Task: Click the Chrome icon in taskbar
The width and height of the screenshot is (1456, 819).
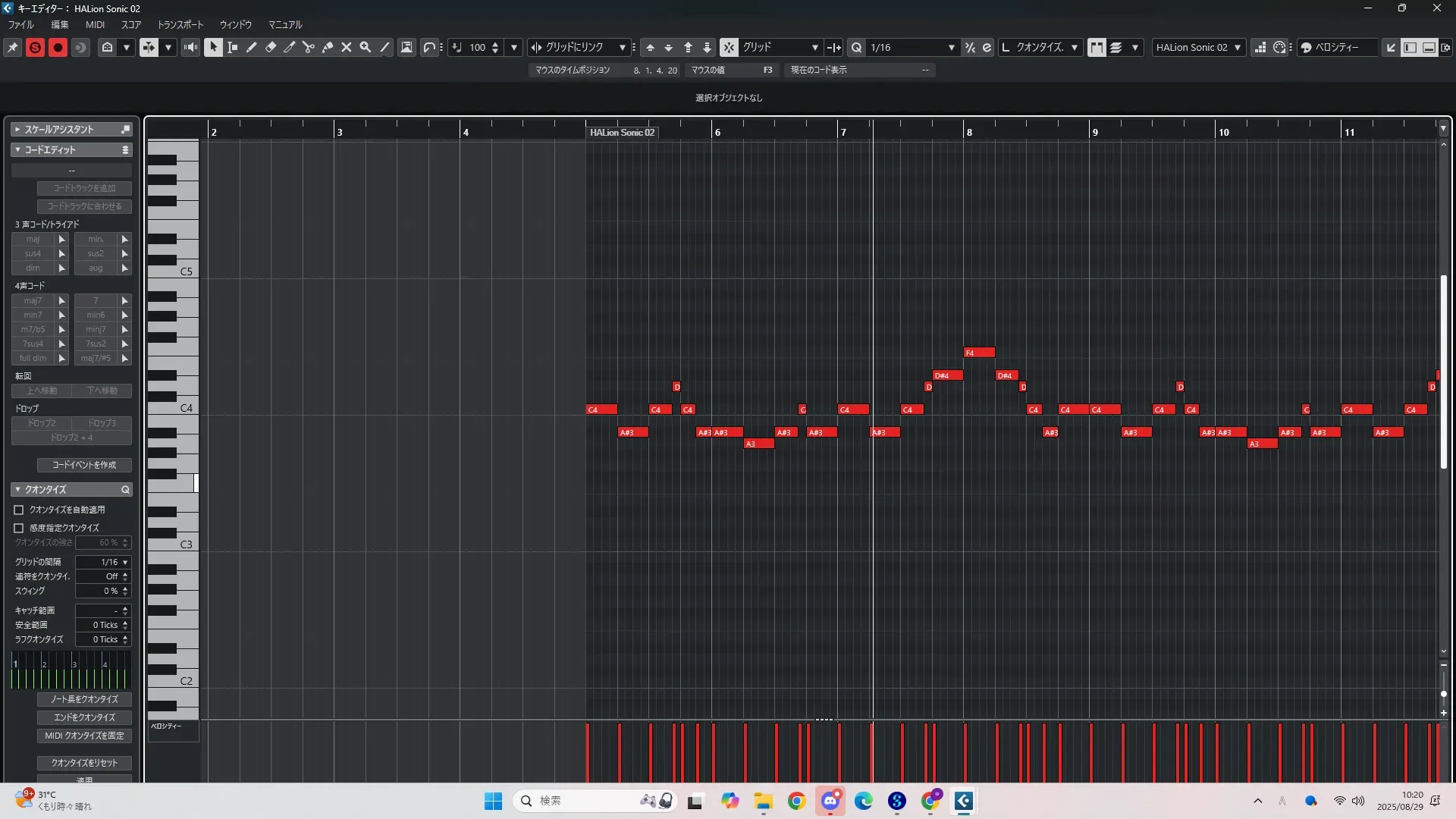Action: [796, 801]
